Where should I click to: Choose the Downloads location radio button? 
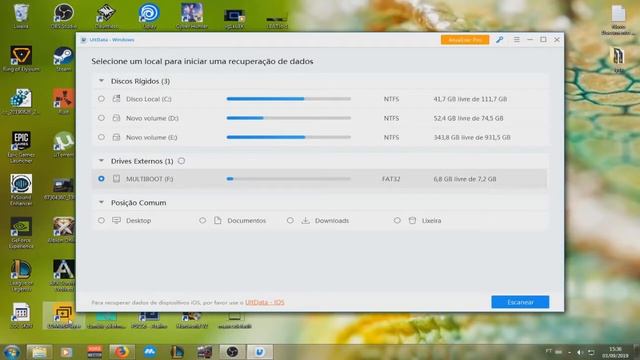tap(290, 220)
